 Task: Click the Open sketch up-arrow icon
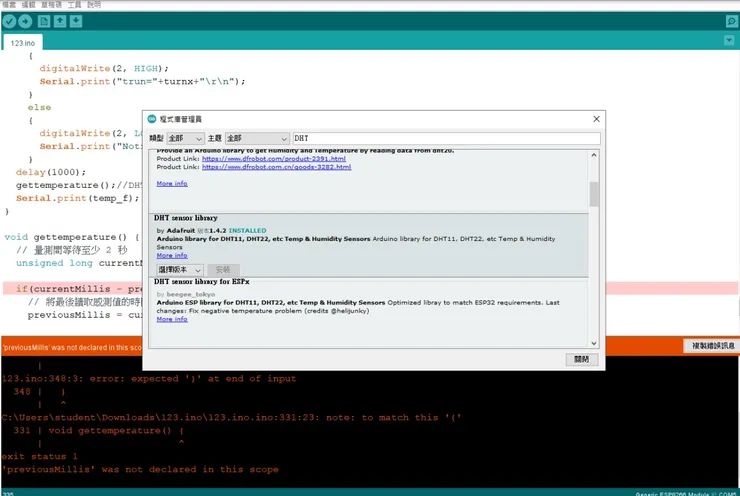pos(60,21)
